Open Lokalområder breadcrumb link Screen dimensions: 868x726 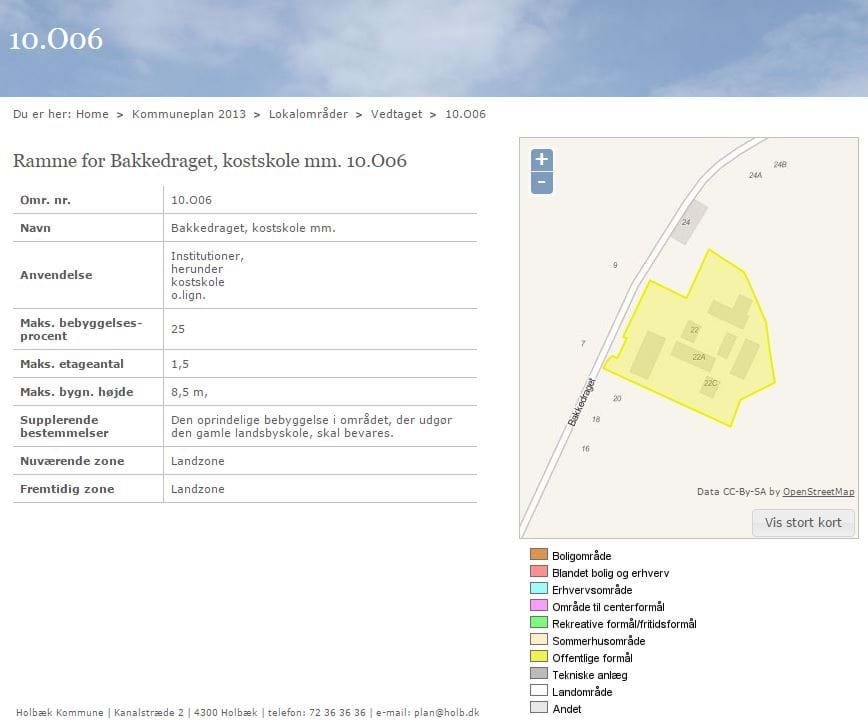pyautogui.click(x=308, y=114)
